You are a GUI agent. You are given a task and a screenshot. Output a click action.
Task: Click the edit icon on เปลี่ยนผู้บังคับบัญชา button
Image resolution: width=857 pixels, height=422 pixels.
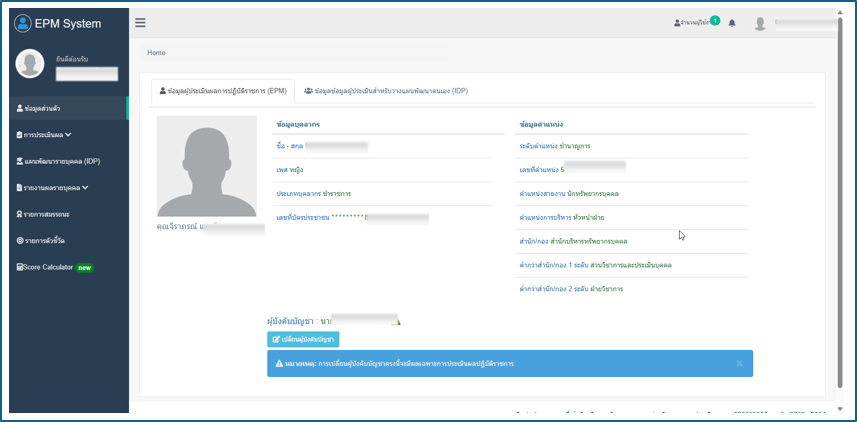276,339
